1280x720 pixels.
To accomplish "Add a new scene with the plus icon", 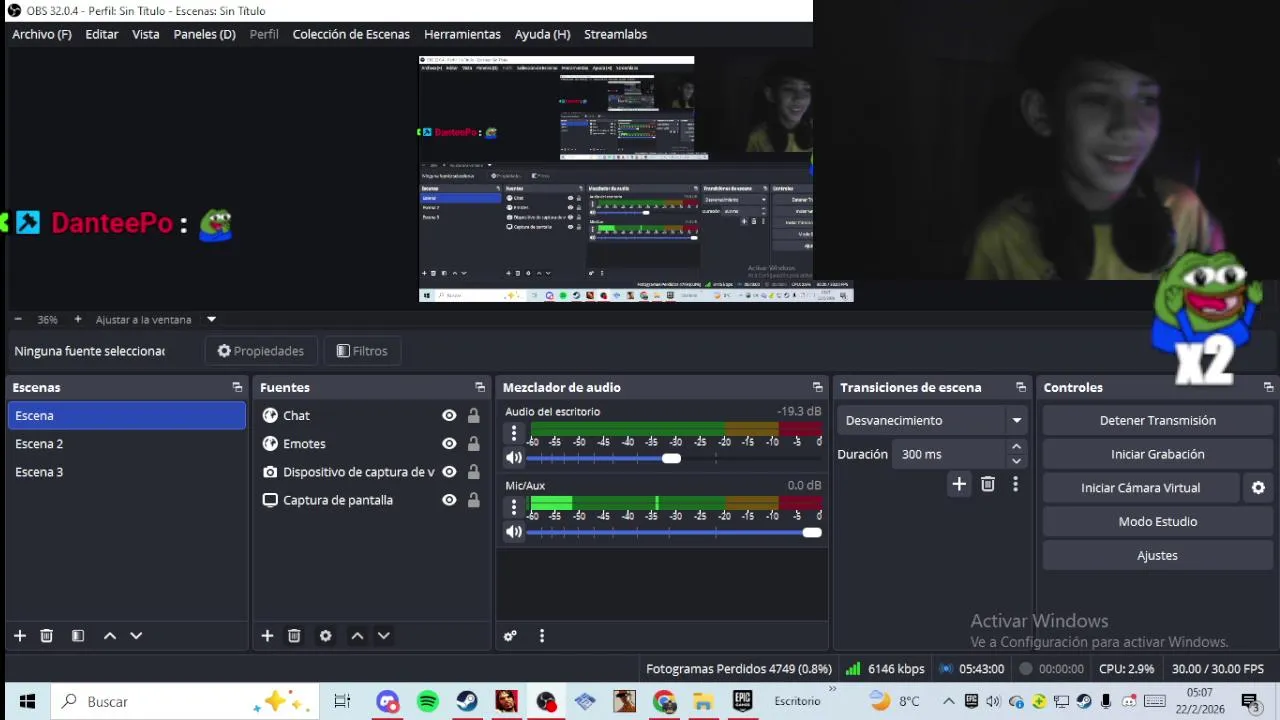I will (x=19, y=636).
